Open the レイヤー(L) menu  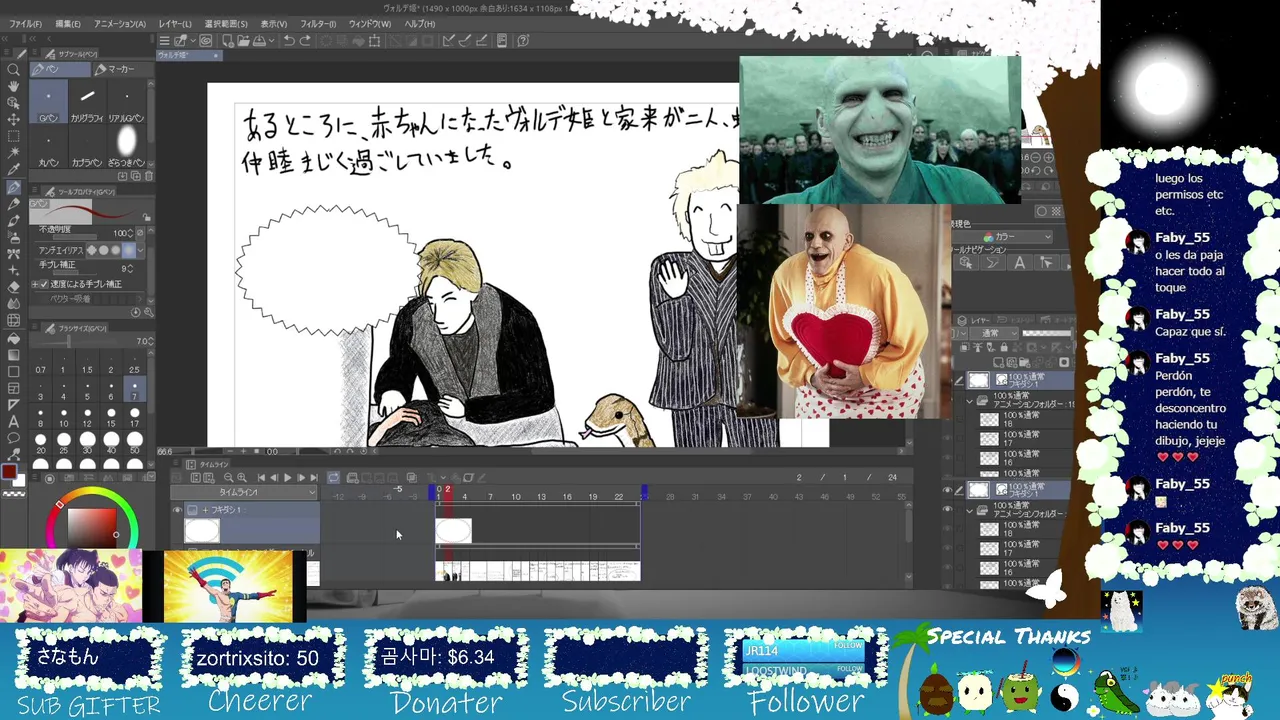click(x=175, y=24)
